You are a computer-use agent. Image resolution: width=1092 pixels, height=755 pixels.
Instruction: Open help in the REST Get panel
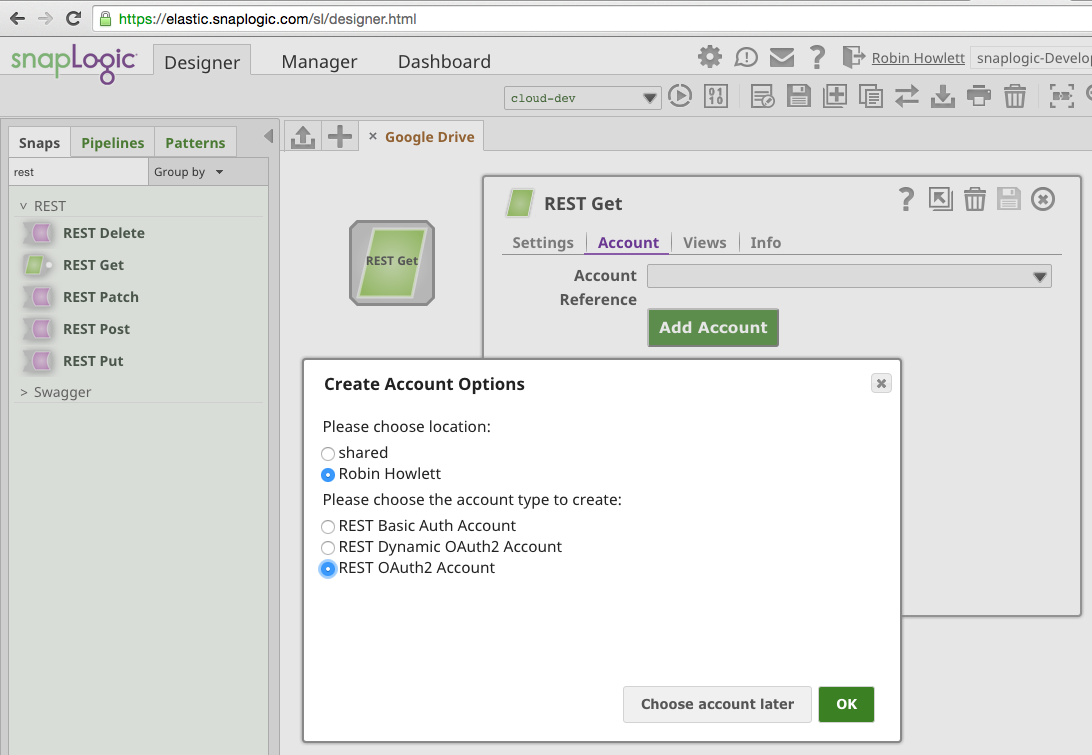click(906, 200)
